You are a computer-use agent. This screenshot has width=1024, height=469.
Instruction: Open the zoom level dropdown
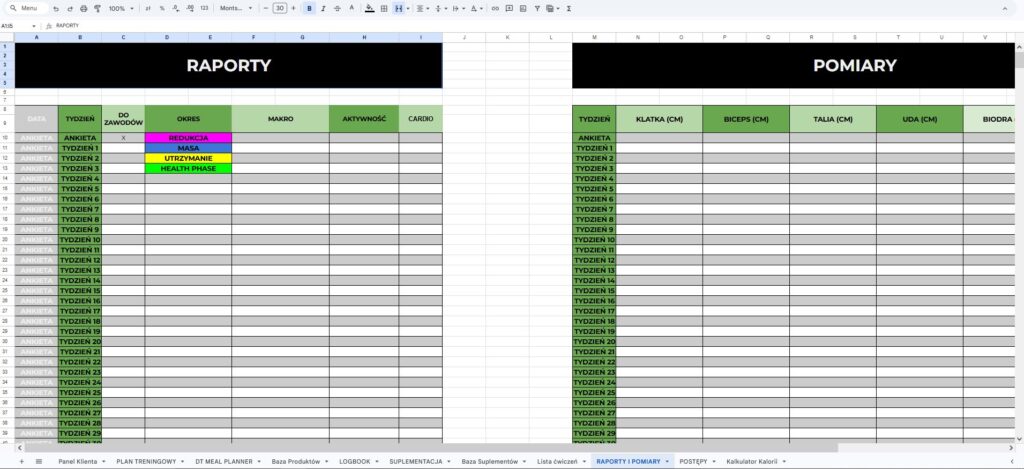pyautogui.click(x=121, y=8)
